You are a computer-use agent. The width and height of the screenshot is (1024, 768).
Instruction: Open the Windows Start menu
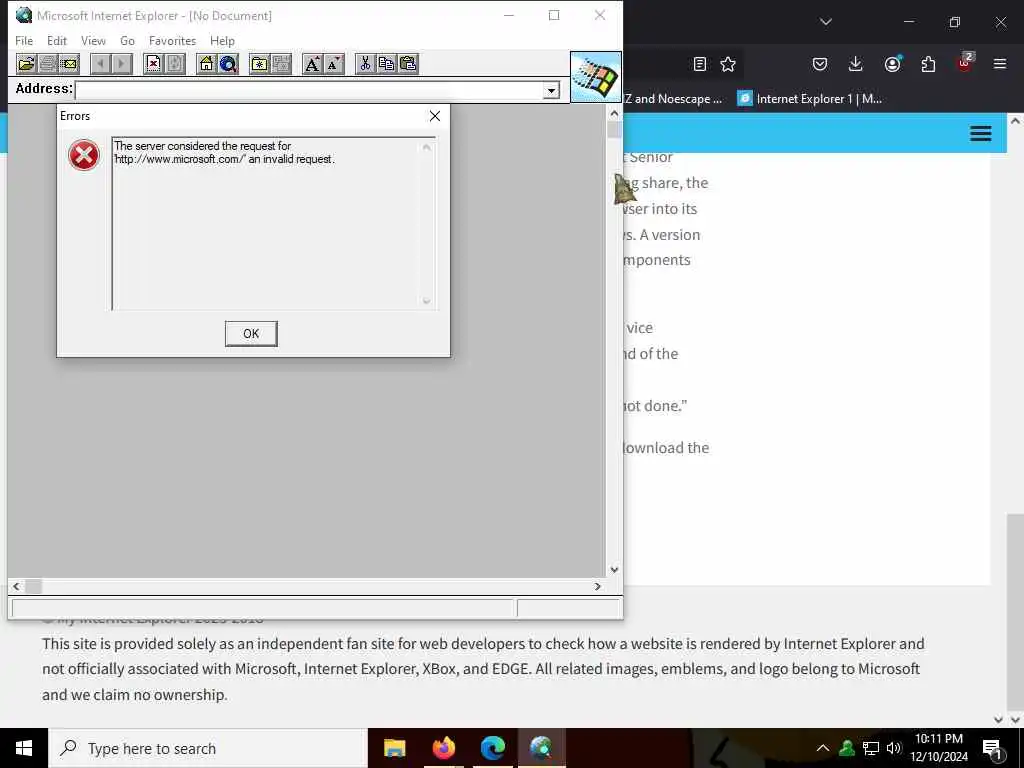coord(24,748)
